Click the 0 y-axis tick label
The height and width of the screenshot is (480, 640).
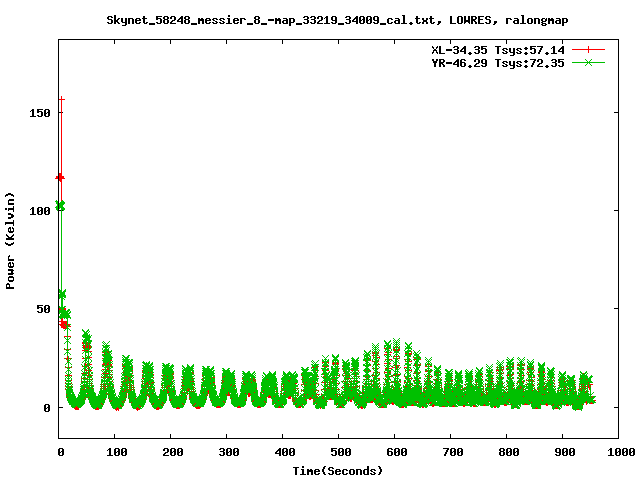[47, 408]
